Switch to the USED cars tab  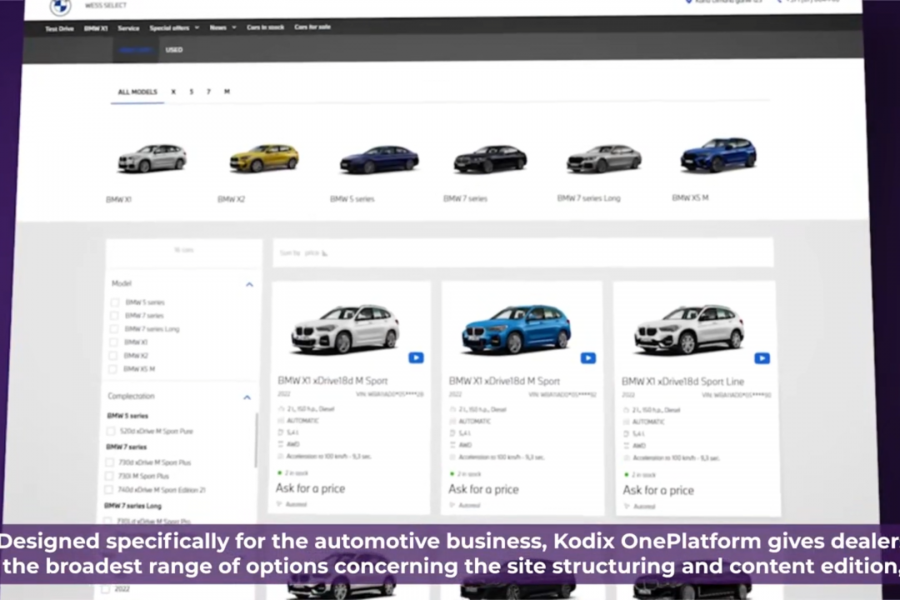click(x=174, y=50)
